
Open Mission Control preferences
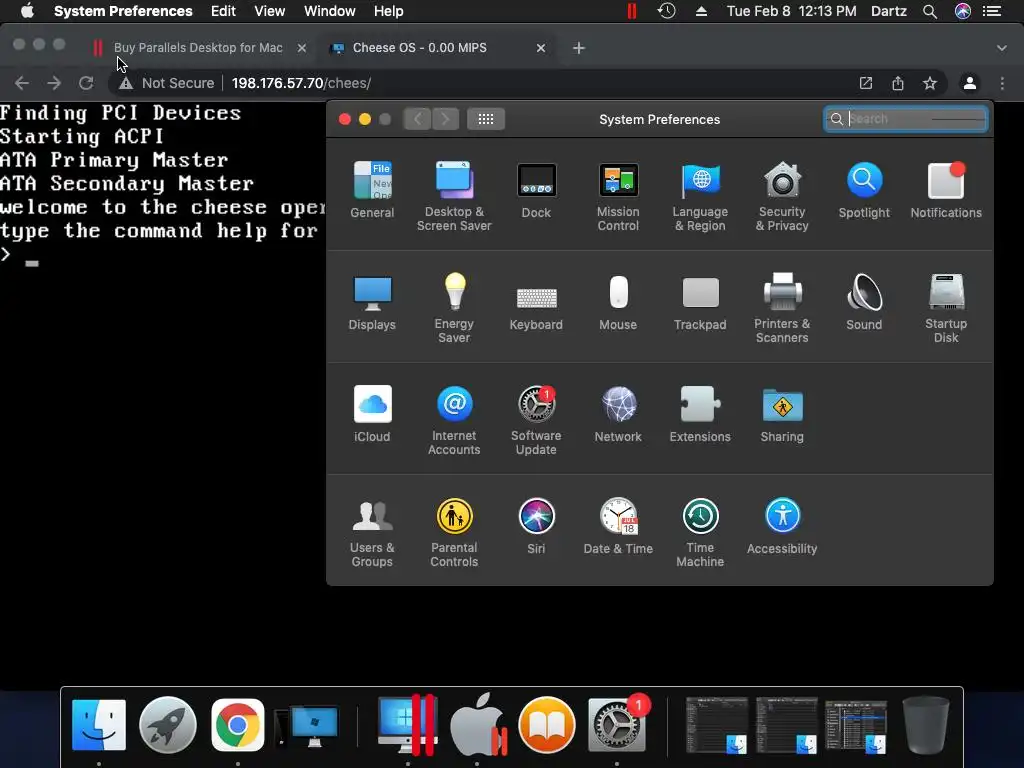click(x=618, y=196)
